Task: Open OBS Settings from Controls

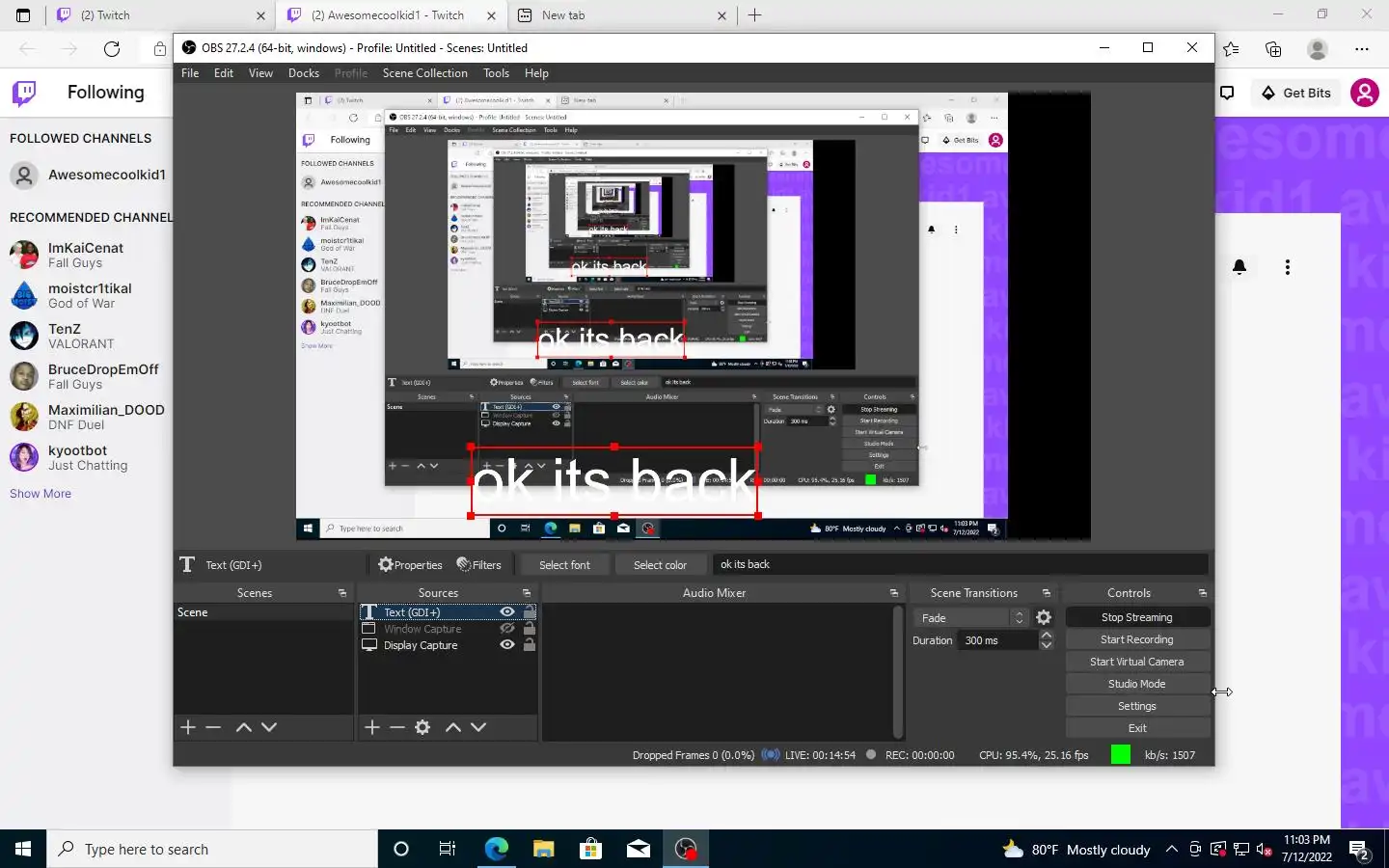Action: pos(1137,706)
